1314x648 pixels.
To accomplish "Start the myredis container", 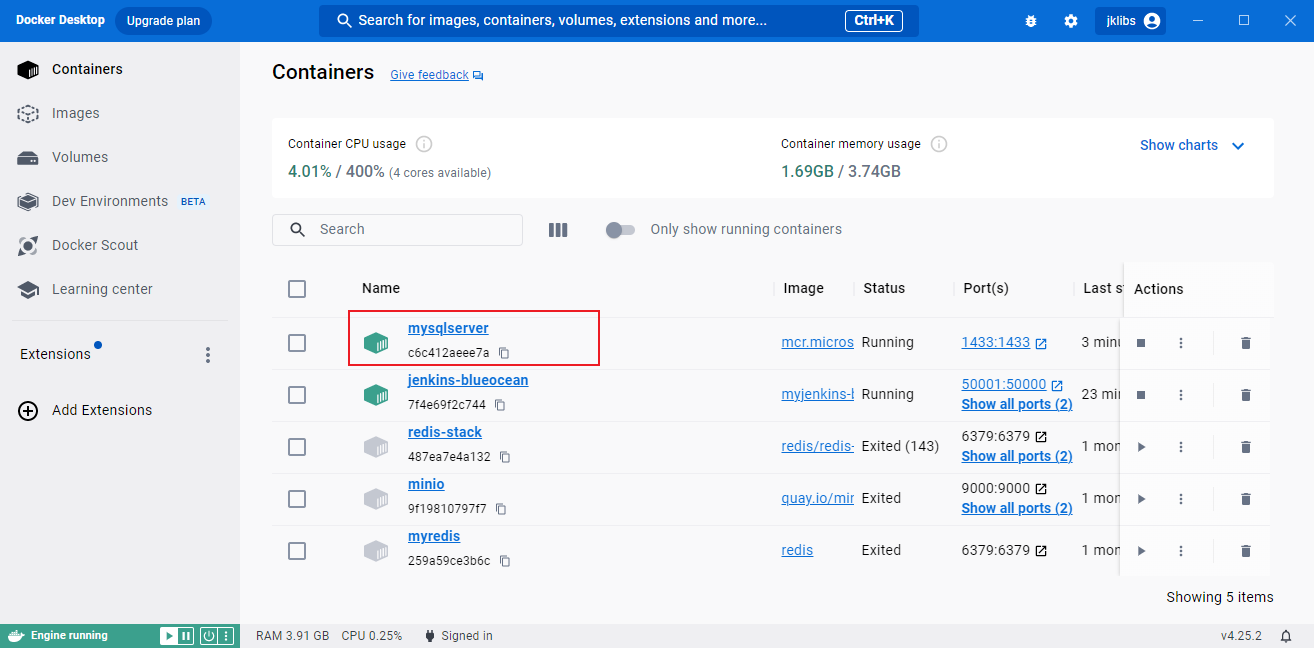I will (x=1141, y=551).
